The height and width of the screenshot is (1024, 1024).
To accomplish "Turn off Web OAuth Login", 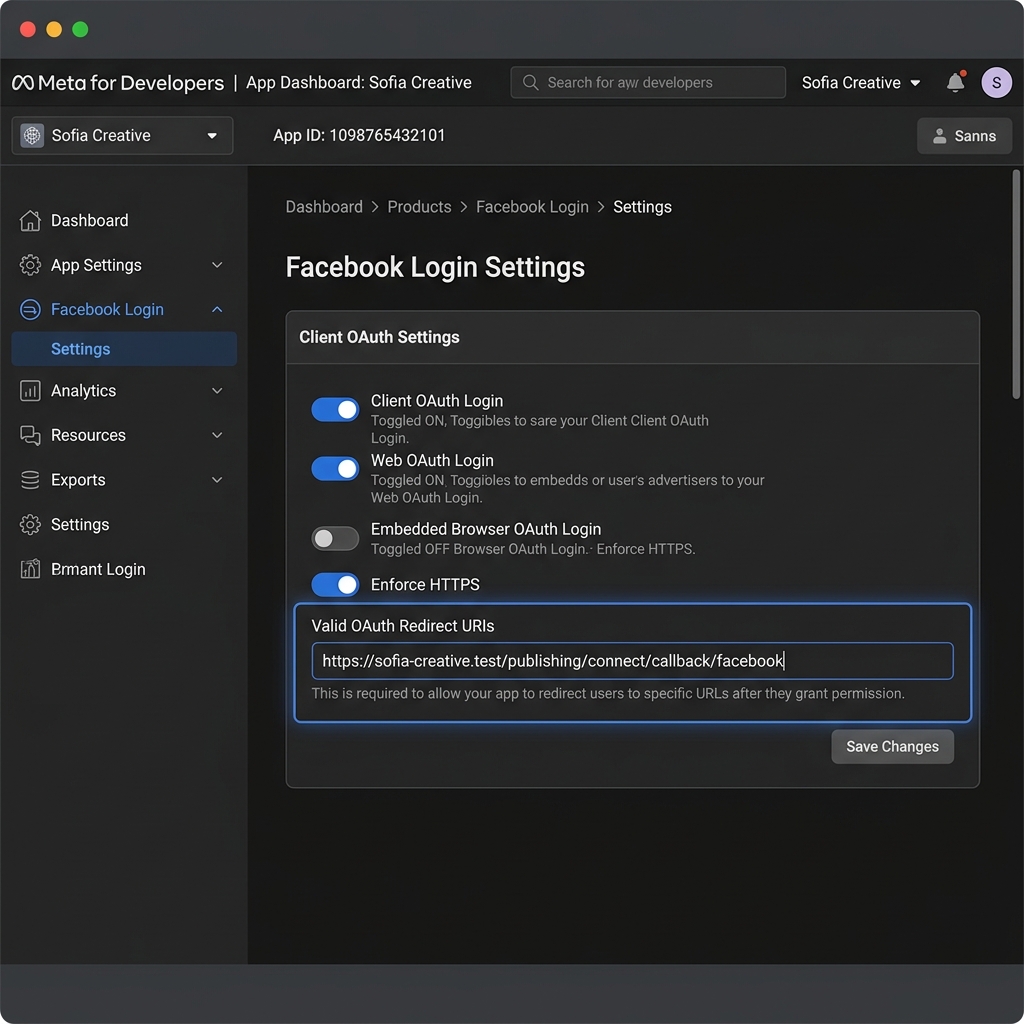I will (335, 468).
